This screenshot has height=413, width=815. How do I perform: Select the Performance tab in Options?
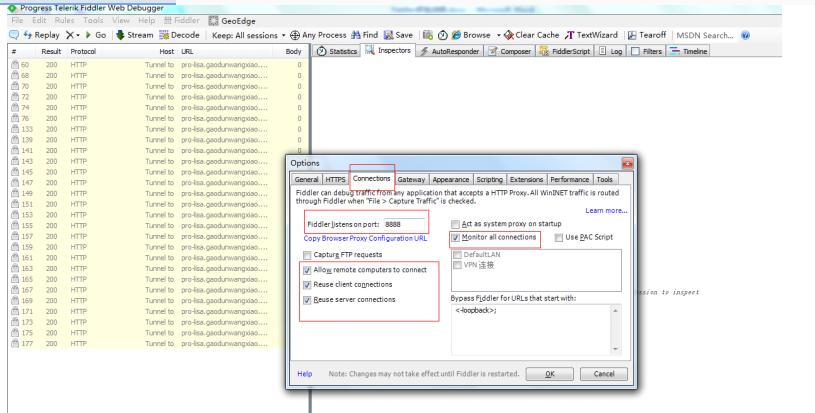point(570,179)
